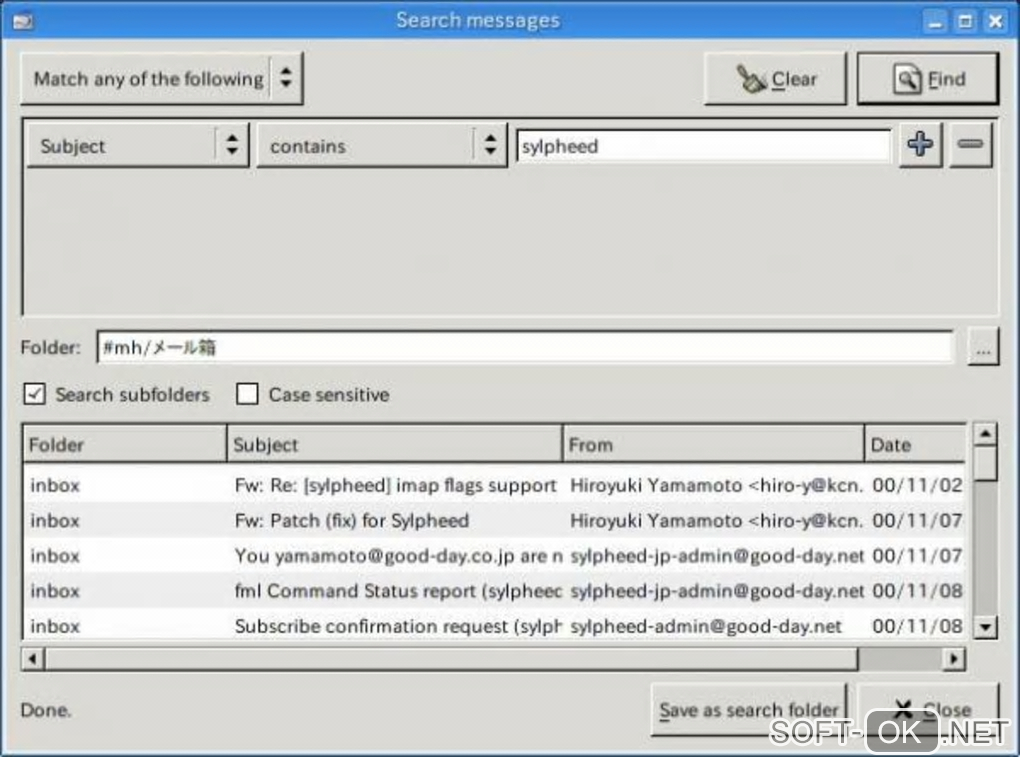This screenshot has height=757, width=1020.
Task: Close the window with title bar X
Action: (x=995, y=21)
